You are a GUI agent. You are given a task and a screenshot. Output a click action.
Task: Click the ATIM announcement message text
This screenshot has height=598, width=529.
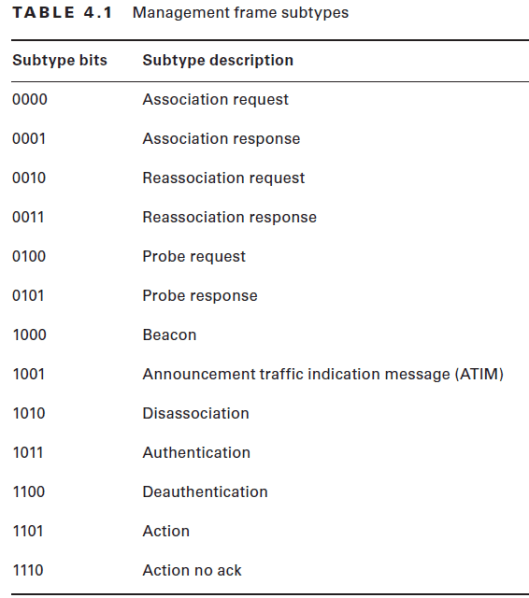[x=323, y=375]
